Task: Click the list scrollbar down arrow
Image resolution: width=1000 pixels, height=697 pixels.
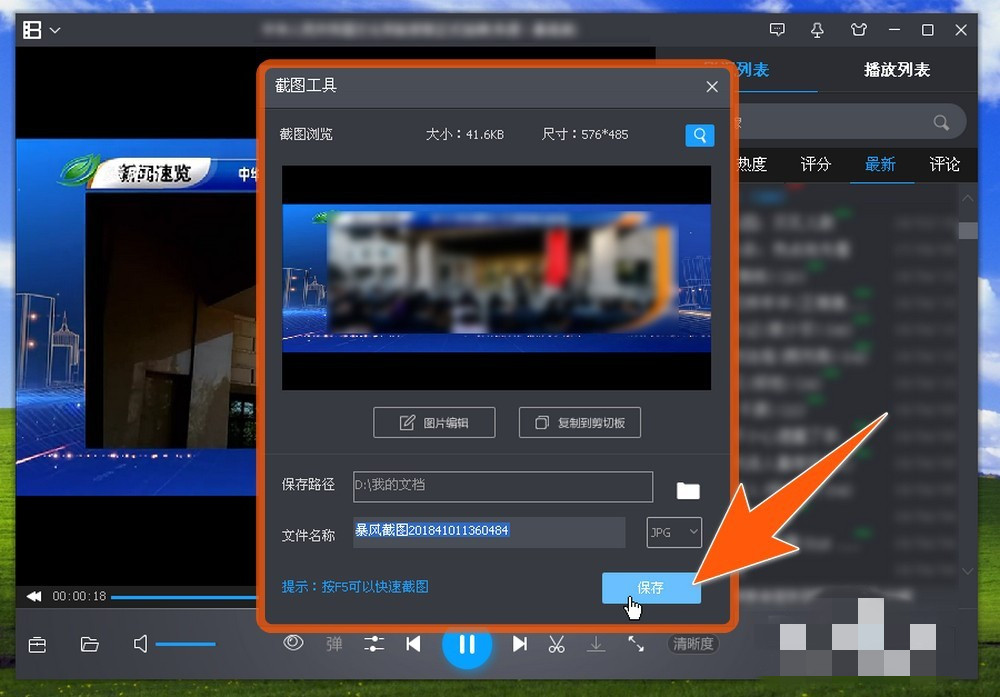Action: [967, 571]
